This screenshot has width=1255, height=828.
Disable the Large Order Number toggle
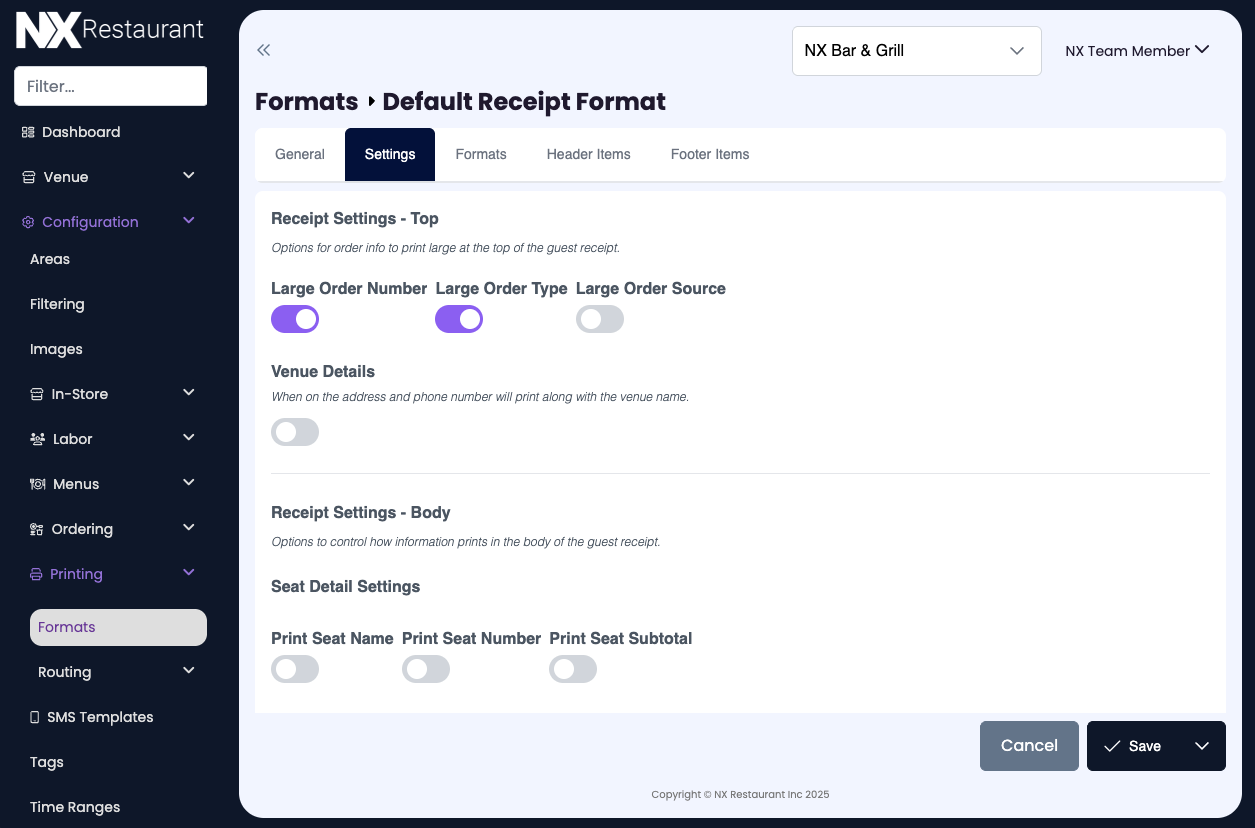click(295, 318)
